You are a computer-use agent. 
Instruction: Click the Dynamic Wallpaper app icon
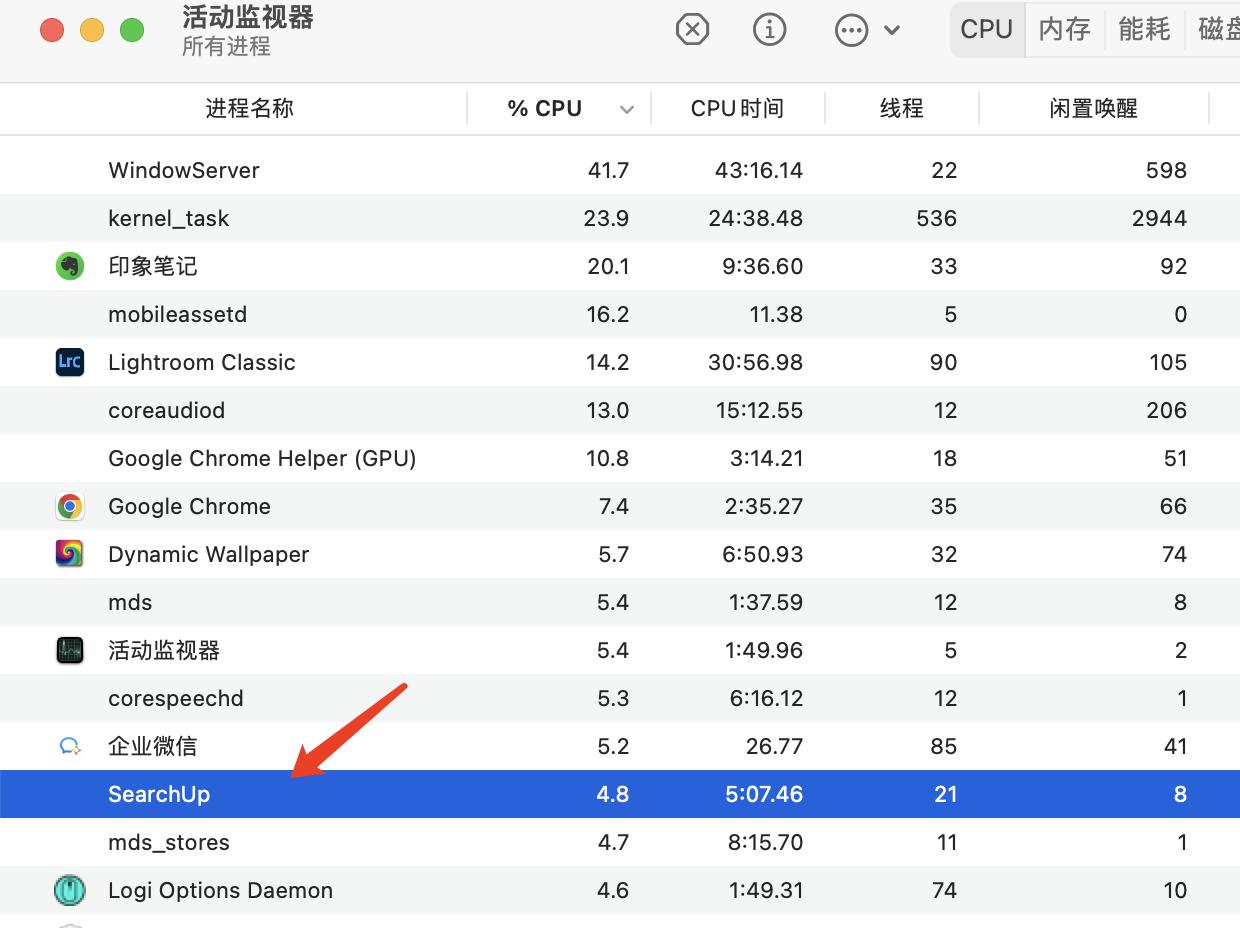click(x=69, y=554)
